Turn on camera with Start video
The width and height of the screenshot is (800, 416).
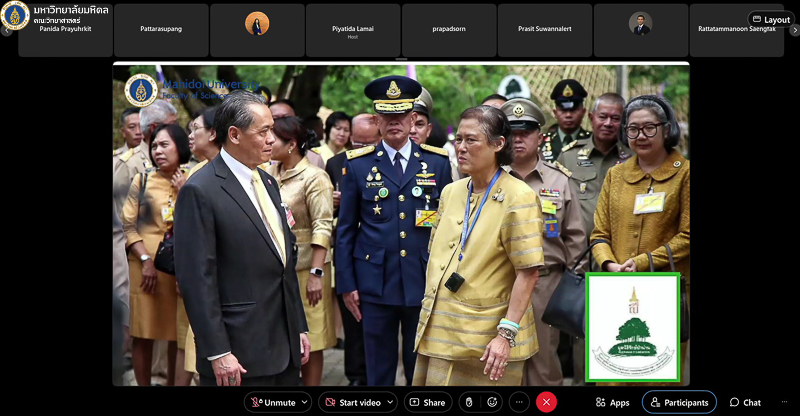pyautogui.click(x=352, y=402)
